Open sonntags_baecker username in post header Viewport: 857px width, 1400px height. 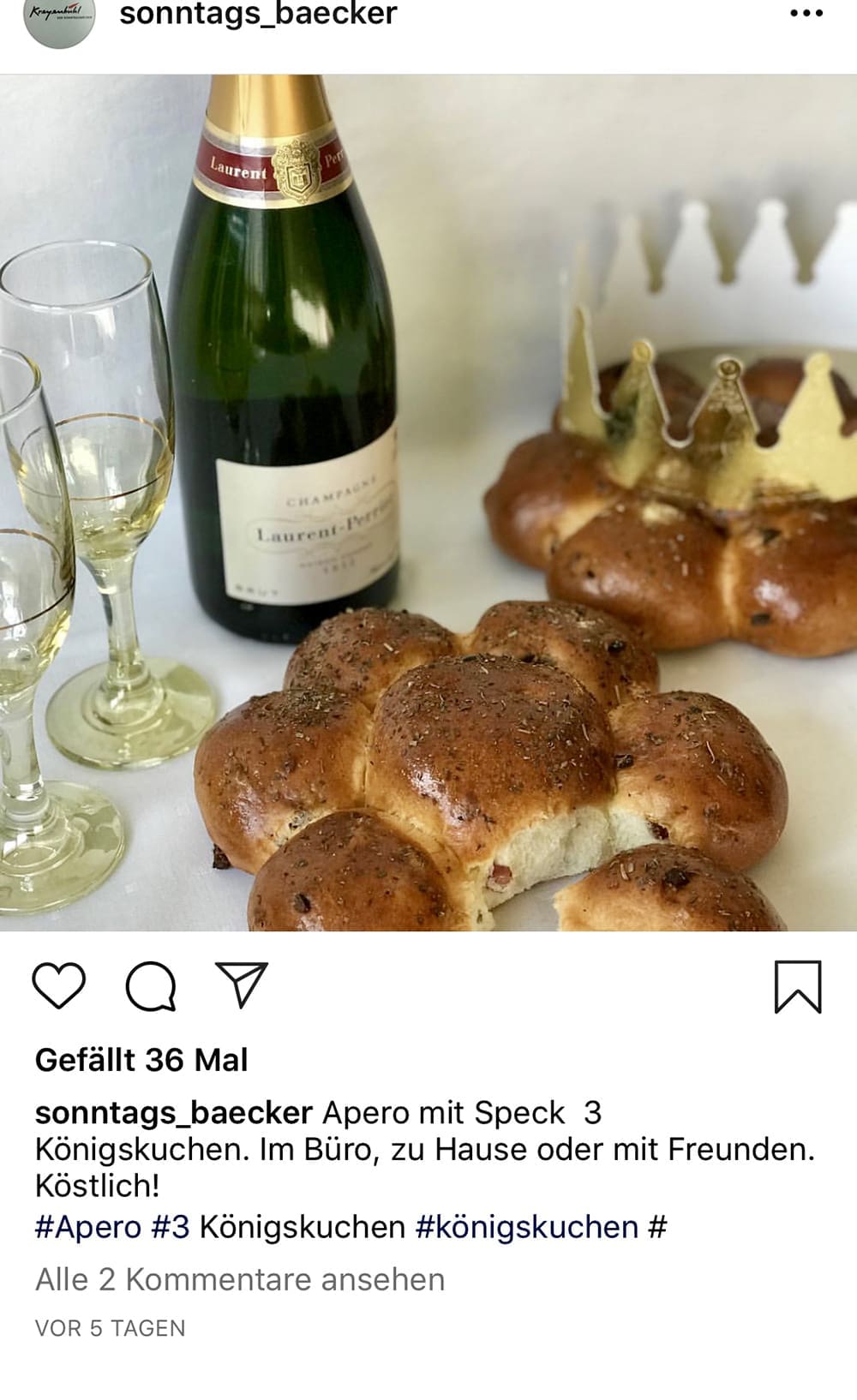click(x=258, y=15)
